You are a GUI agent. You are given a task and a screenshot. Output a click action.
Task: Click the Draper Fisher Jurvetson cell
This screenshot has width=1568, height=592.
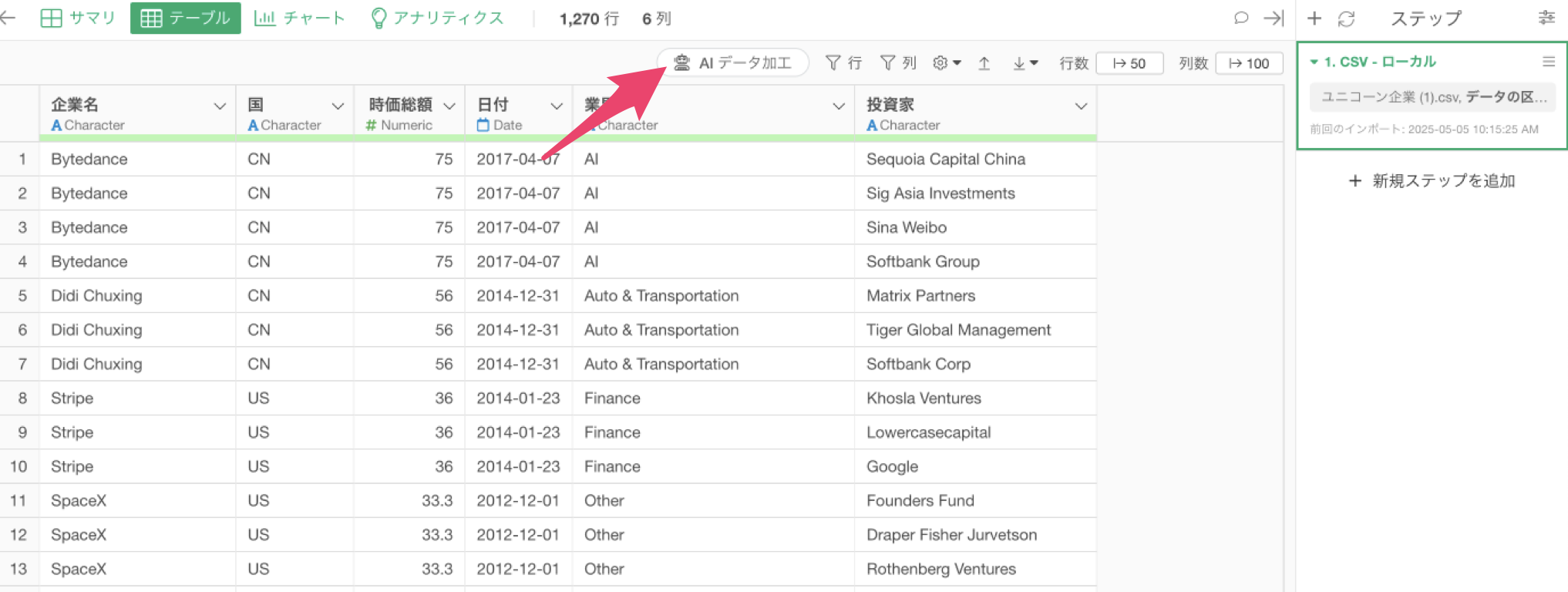pyautogui.click(x=975, y=535)
